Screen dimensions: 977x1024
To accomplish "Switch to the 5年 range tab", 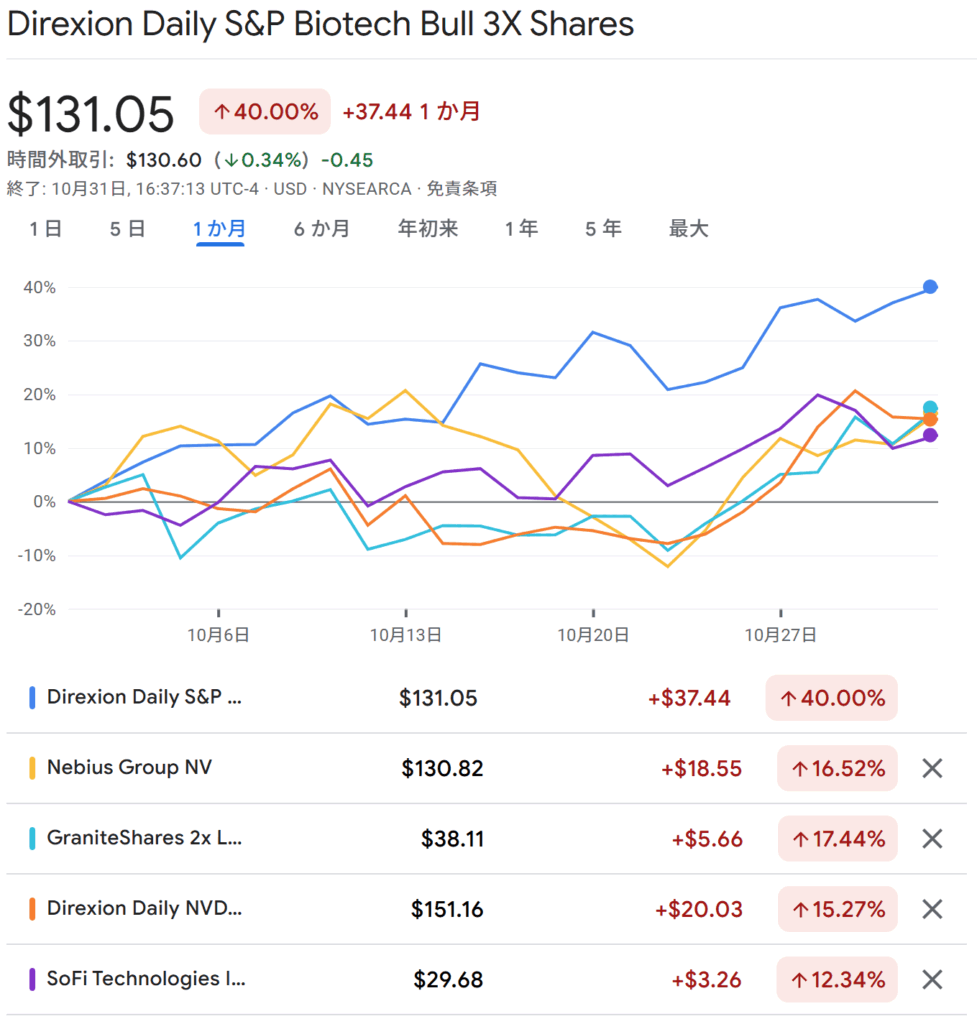I will click(603, 229).
